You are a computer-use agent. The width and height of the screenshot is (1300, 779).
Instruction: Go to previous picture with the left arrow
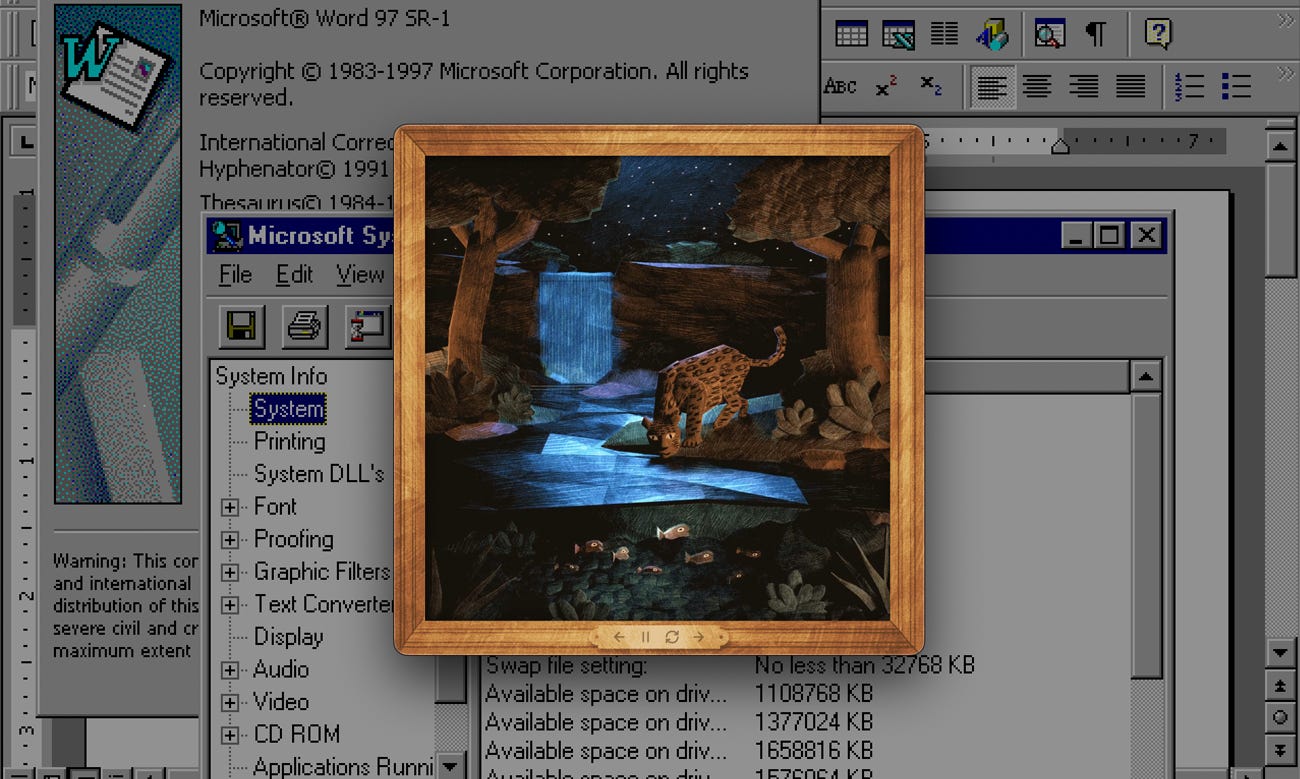tap(619, 637)
